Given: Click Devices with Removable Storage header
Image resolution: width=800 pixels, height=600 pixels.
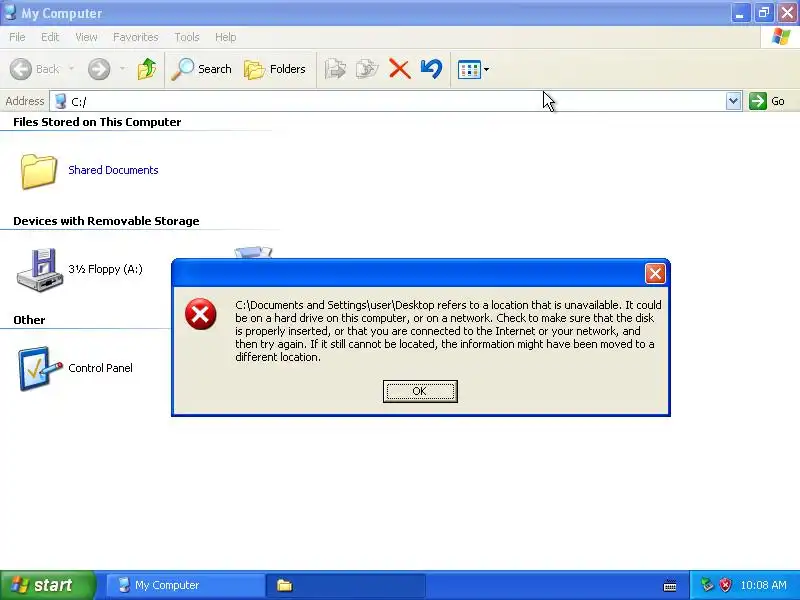Looking at the screenshot, I should click(x=106, y=221).
